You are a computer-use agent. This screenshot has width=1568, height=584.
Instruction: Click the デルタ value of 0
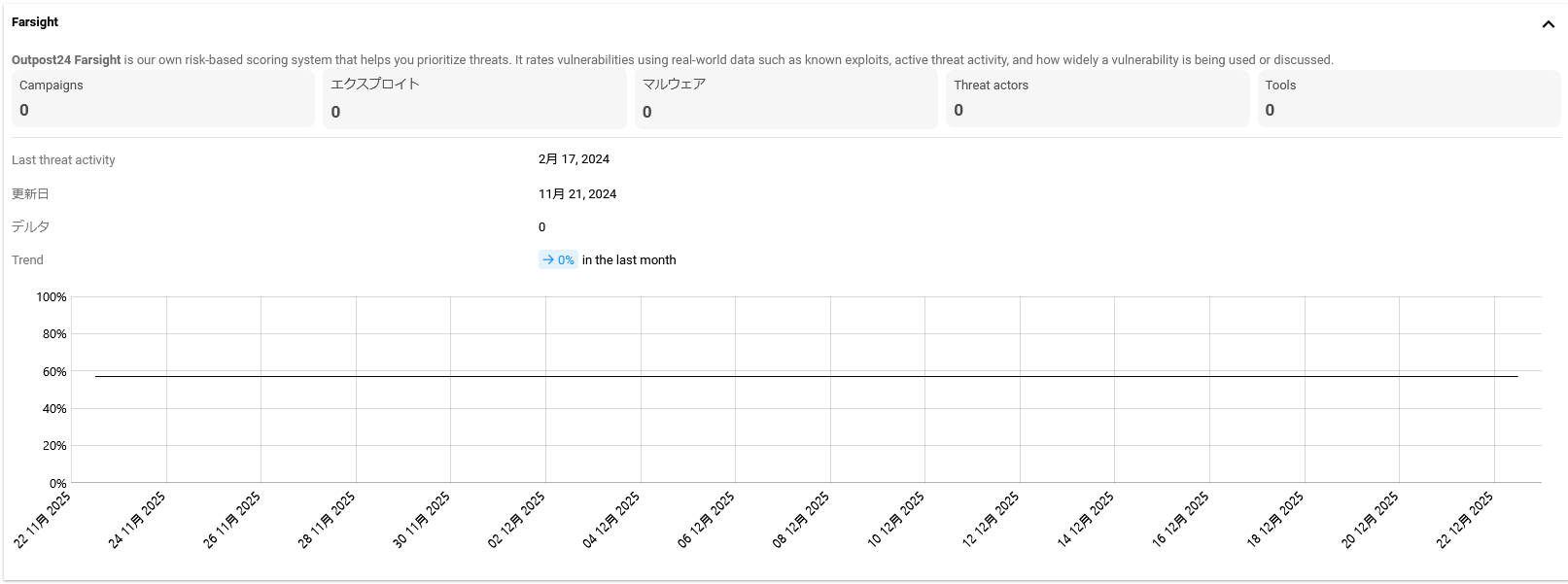pyautogui.click(x=542, y=227)
